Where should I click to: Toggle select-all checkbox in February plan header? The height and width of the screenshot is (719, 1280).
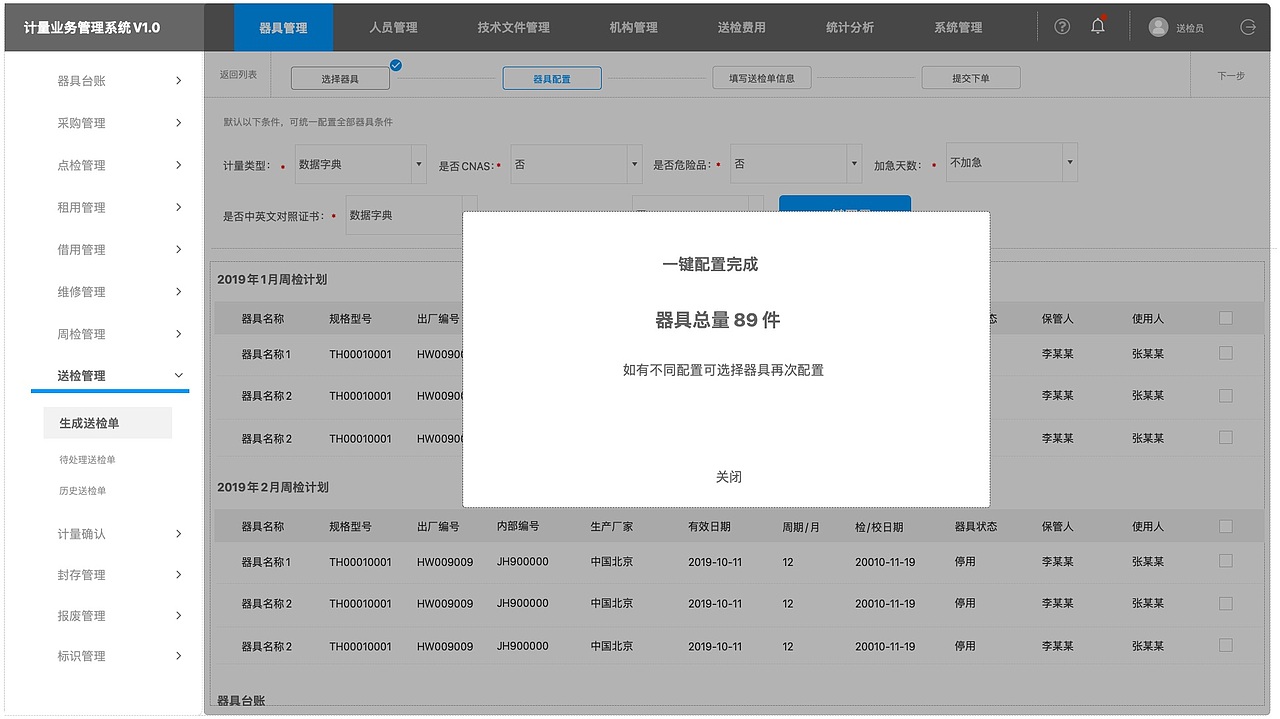click(1226, 526)
